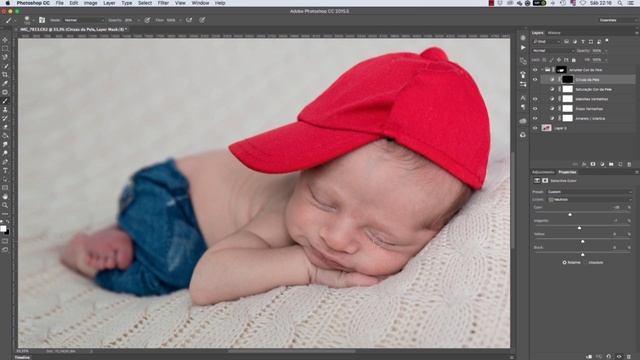This screenshot has width=640, height=360.
Task: Filter layers by type layers icon
Action: 582,42
